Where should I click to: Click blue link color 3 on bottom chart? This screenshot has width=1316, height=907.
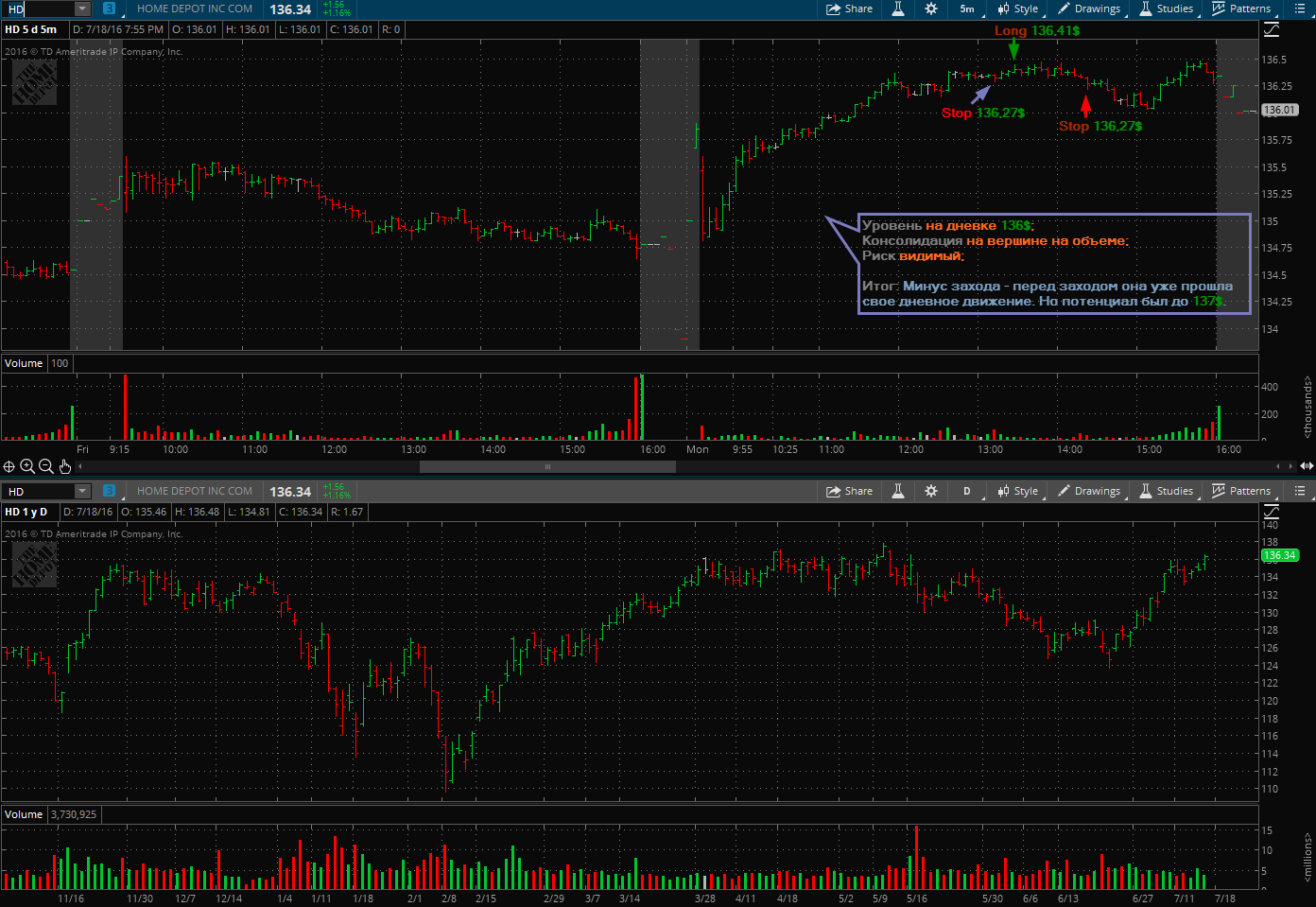click(x=110, y=491)
